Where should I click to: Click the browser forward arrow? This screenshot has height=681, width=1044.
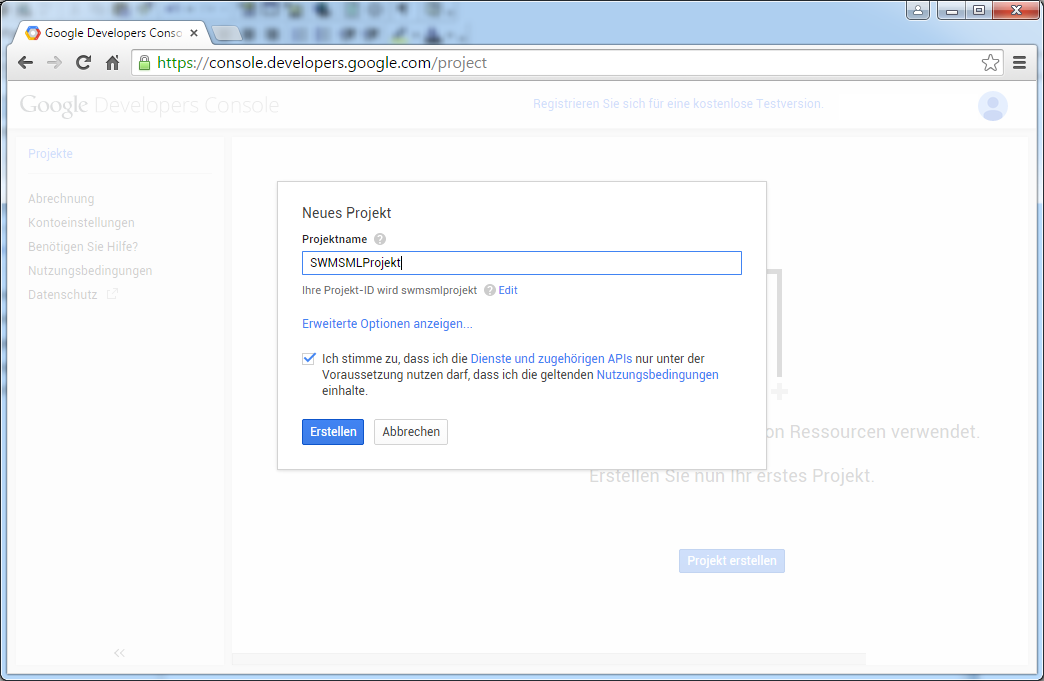pyautogui.click(x=55, y=63)
